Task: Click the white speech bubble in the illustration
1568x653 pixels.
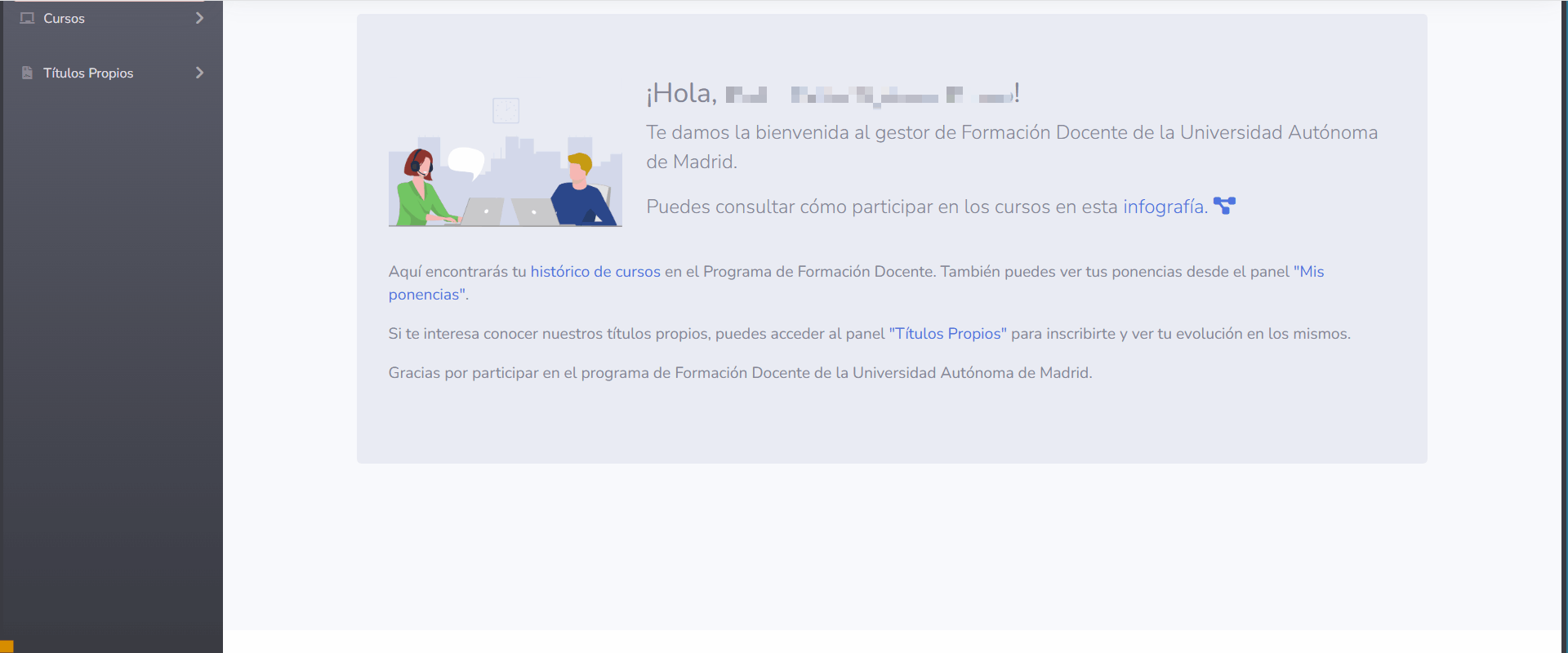Action: pyautogui.click(x=466, y=161)
